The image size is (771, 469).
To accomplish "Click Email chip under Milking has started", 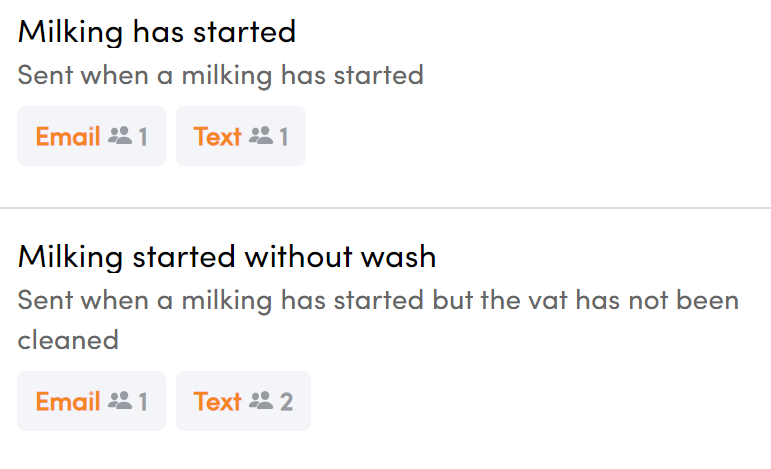I will [91, 136].
